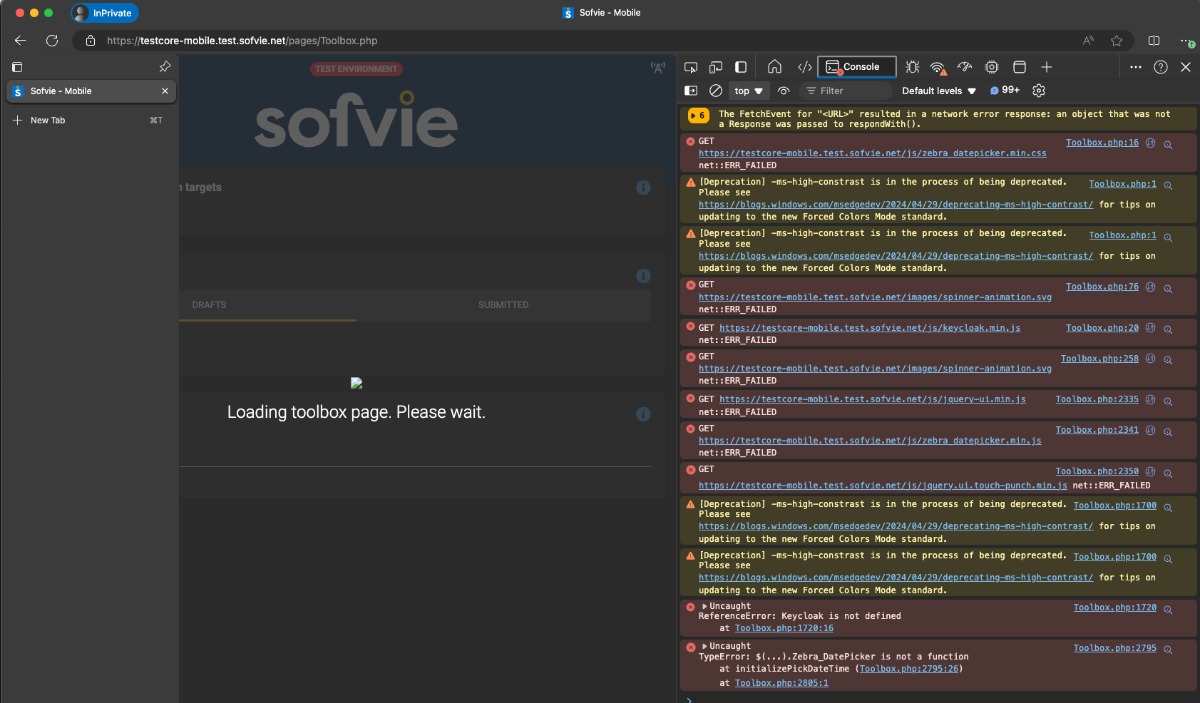Click search icon on jquery-ui.min.js error row
Viewport: 1200px width, 703px height.
point(1167,400)
